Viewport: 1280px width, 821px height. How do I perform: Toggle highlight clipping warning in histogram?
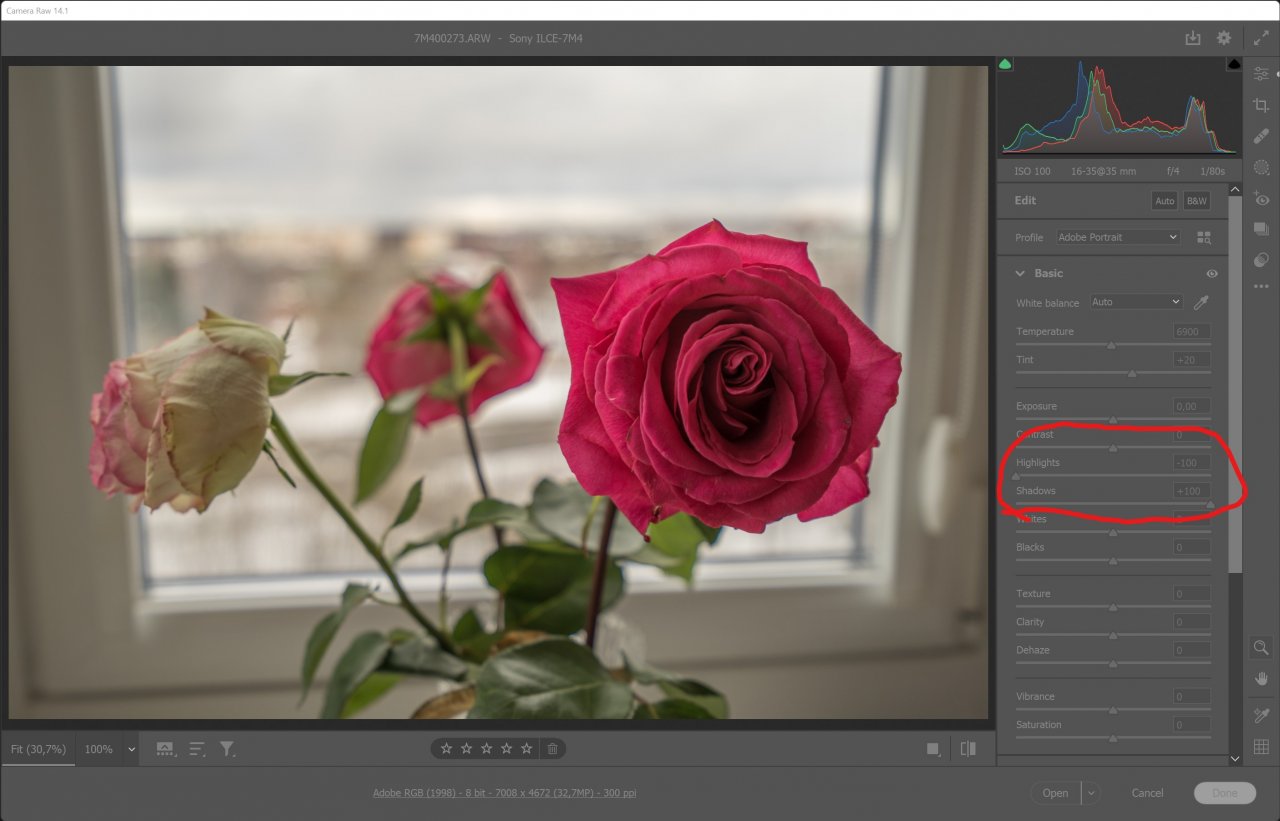tap(1234, 64)
